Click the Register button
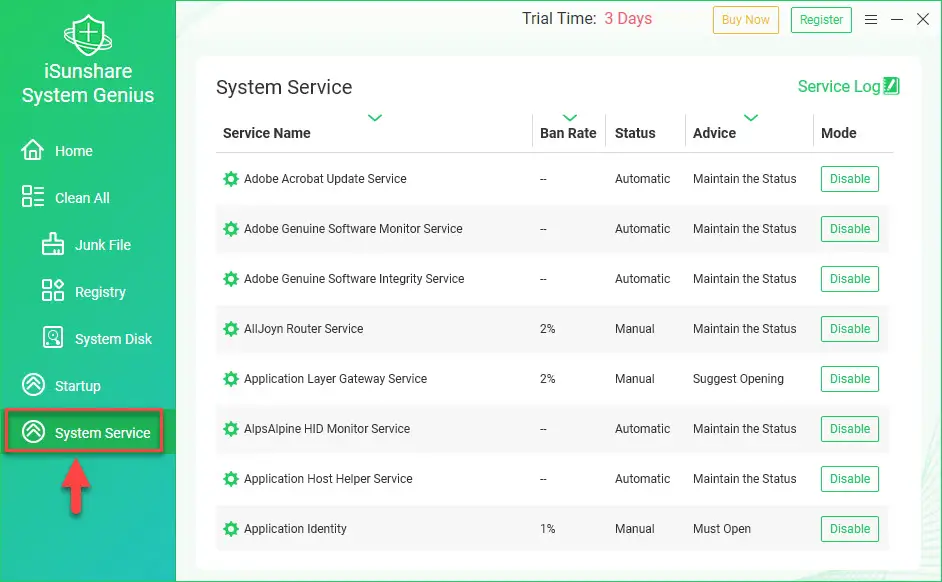Screen dimensions: 942x582 click(821, 19)
